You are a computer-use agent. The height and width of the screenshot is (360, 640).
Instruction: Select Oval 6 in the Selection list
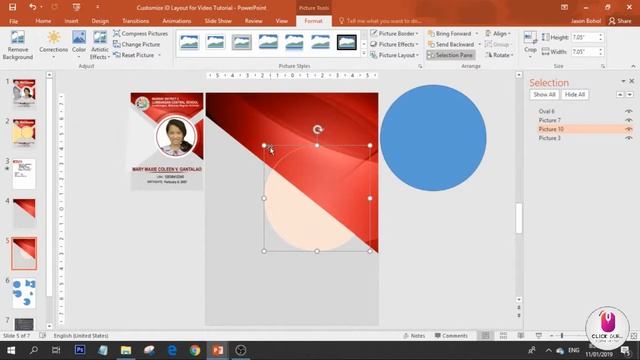click(x=547, y=111)
